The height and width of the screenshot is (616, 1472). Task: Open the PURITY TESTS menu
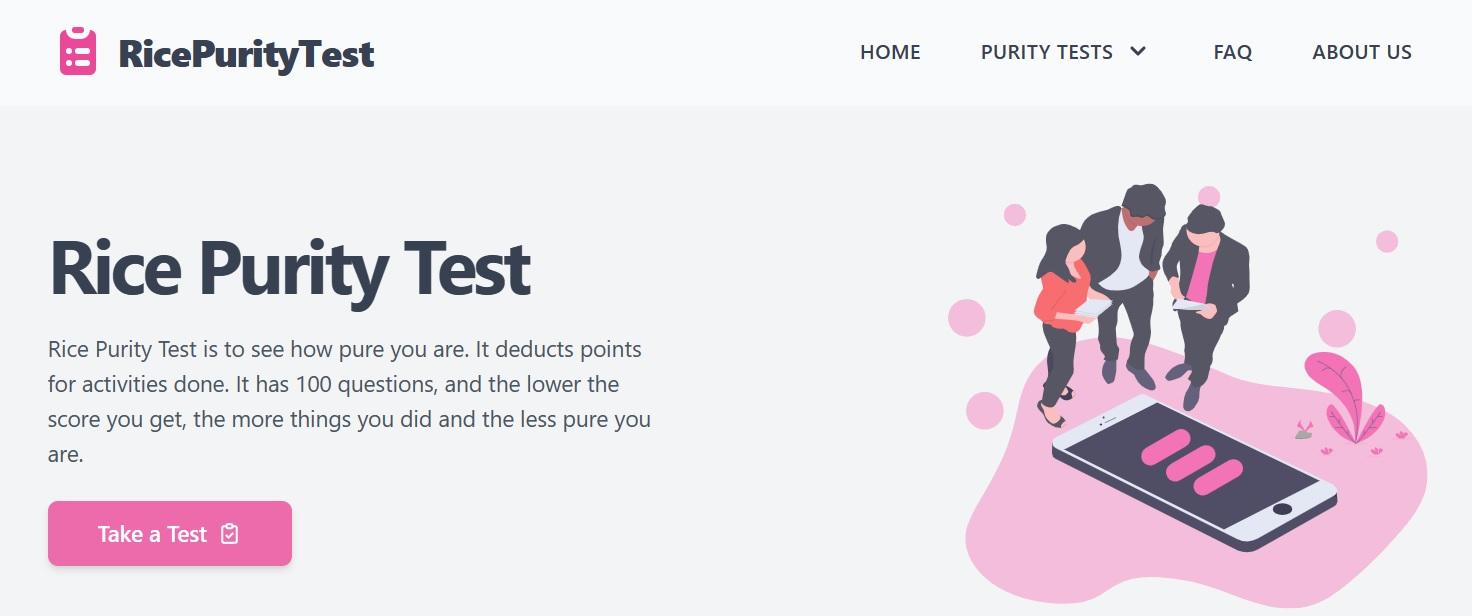pyautogui.click(x=1047, y=52)
